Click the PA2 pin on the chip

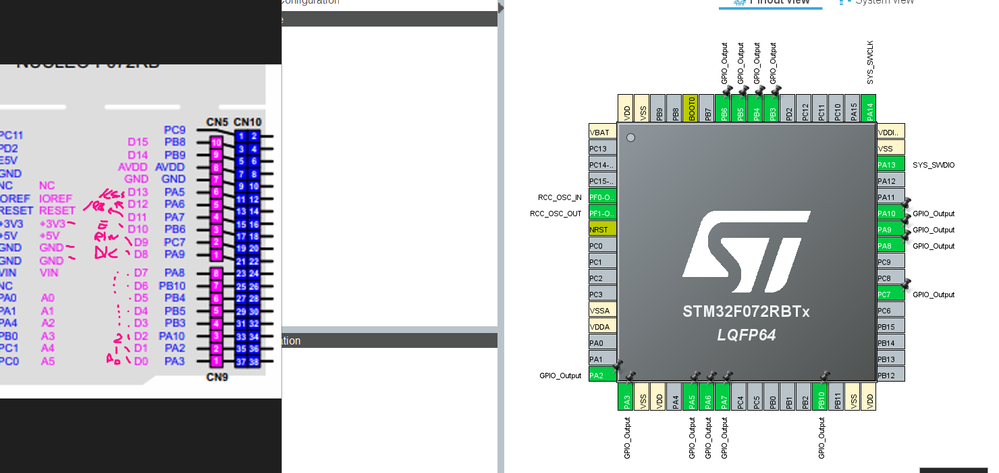602,375
